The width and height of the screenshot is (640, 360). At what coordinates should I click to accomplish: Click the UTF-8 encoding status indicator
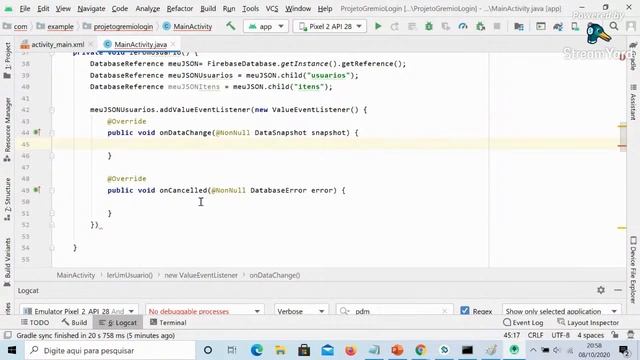pyautogui.click(x=560, y=335)
